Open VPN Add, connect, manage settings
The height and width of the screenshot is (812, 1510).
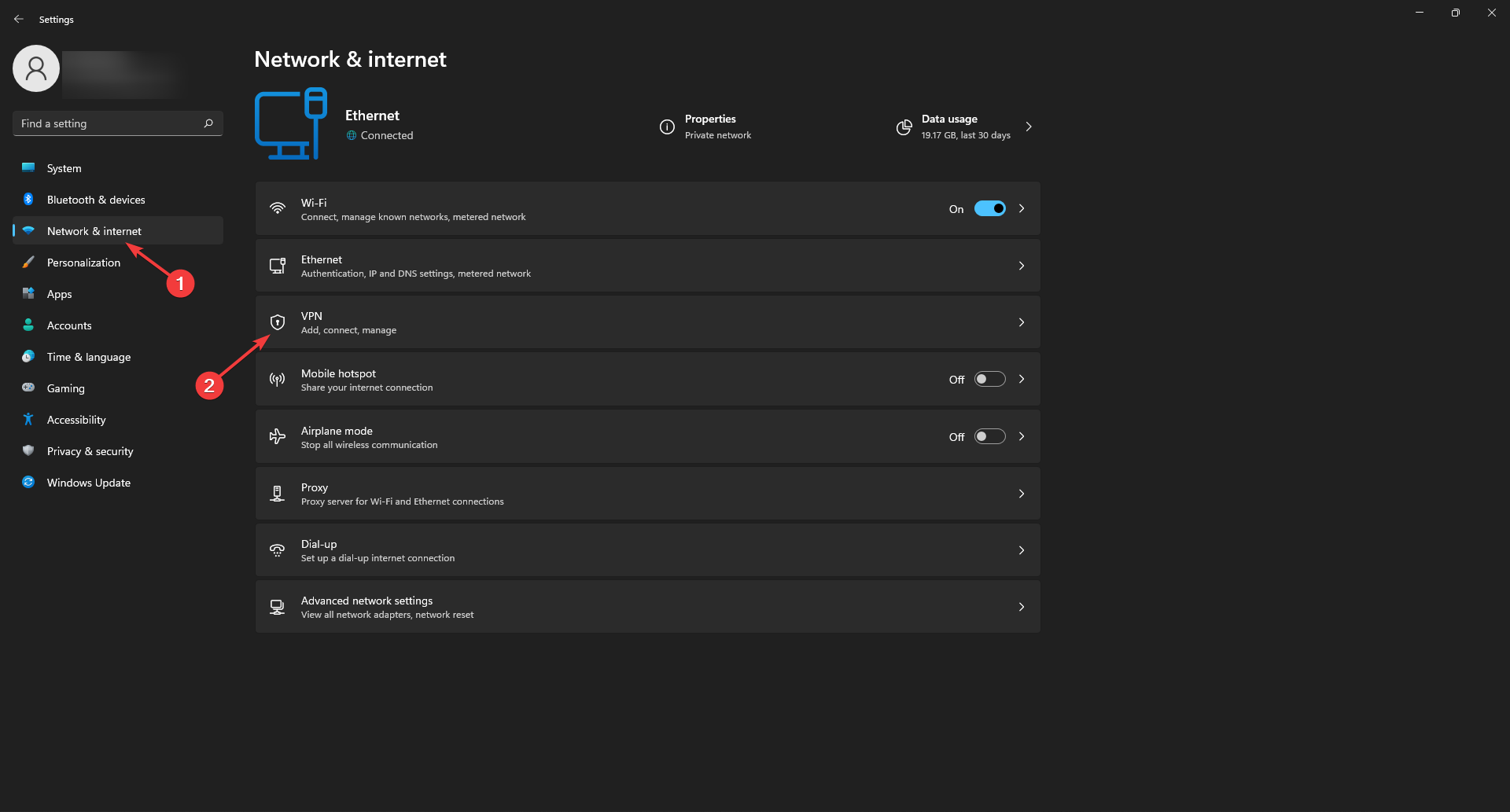pyautogui.click(x=648, y=322)
